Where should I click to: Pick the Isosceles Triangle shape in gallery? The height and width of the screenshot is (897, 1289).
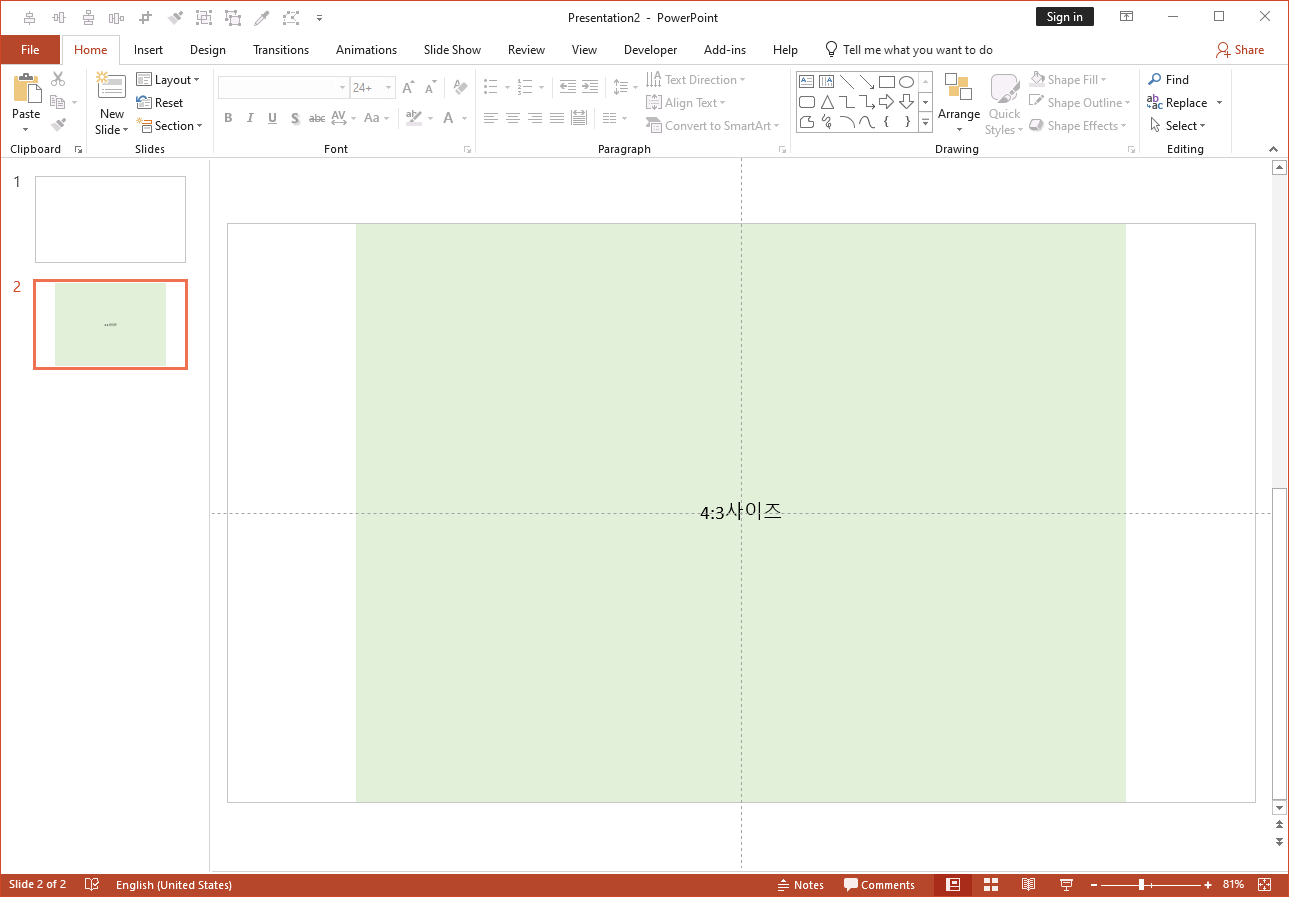(827, 102)
